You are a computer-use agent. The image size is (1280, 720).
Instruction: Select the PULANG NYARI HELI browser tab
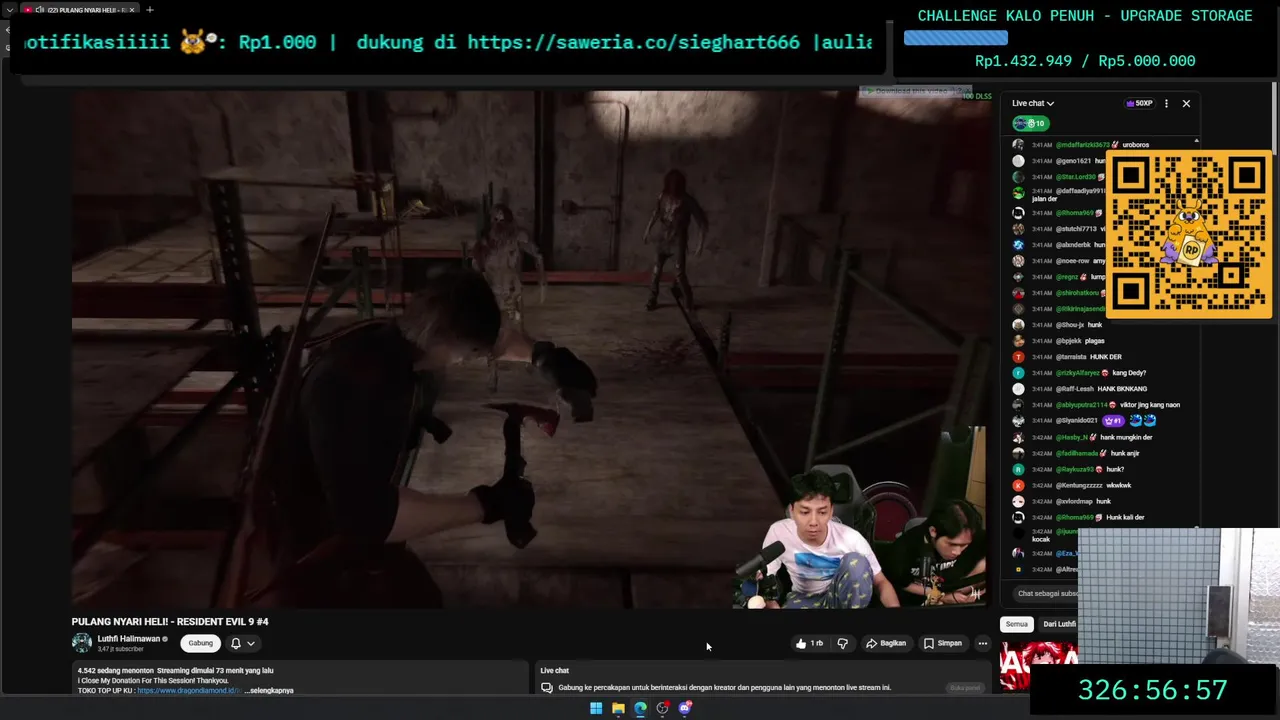[x=80, y=9]
